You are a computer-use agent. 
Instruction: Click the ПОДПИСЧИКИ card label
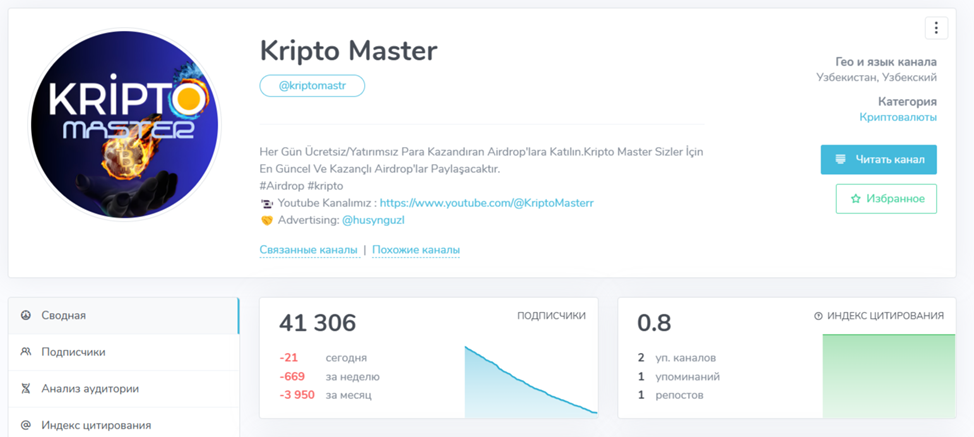coord(552,316)
